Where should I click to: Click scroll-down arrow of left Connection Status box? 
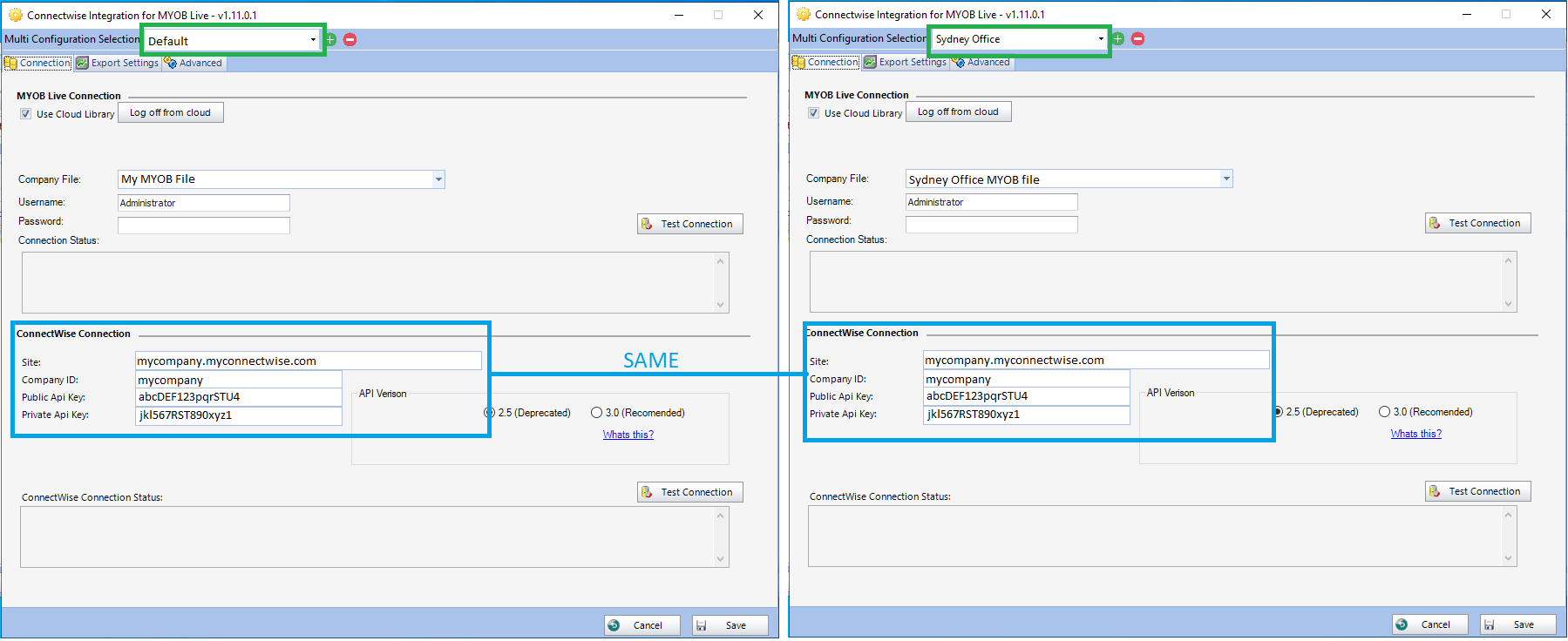click(x=721, y=305)
